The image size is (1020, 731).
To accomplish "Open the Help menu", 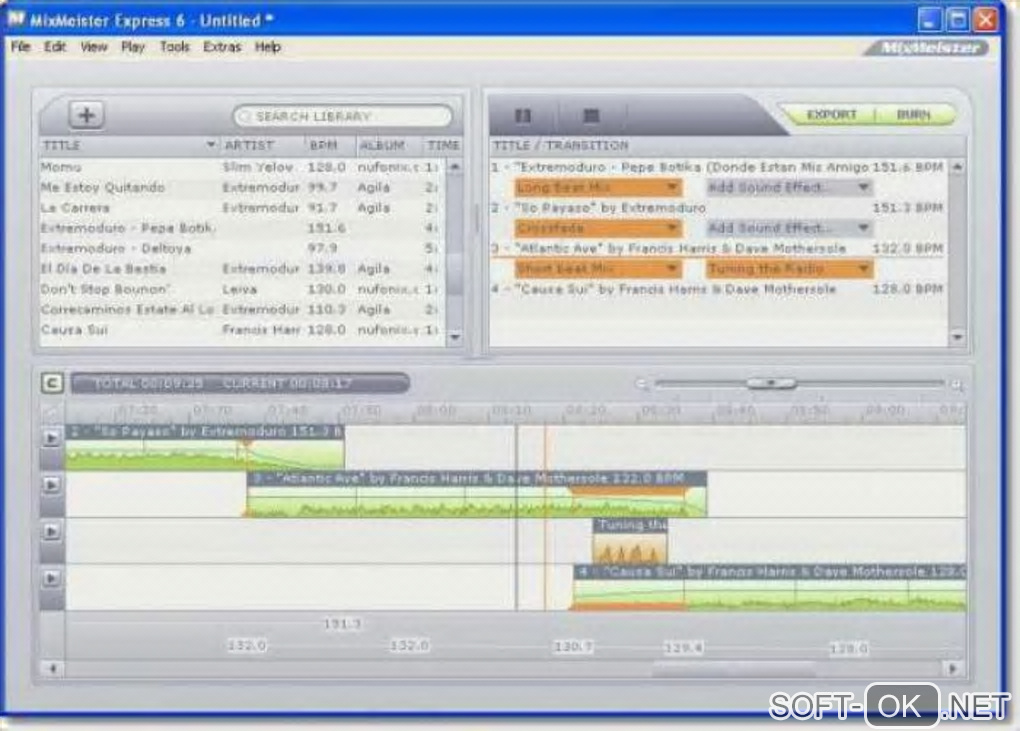I will click(x=267, y=47).
